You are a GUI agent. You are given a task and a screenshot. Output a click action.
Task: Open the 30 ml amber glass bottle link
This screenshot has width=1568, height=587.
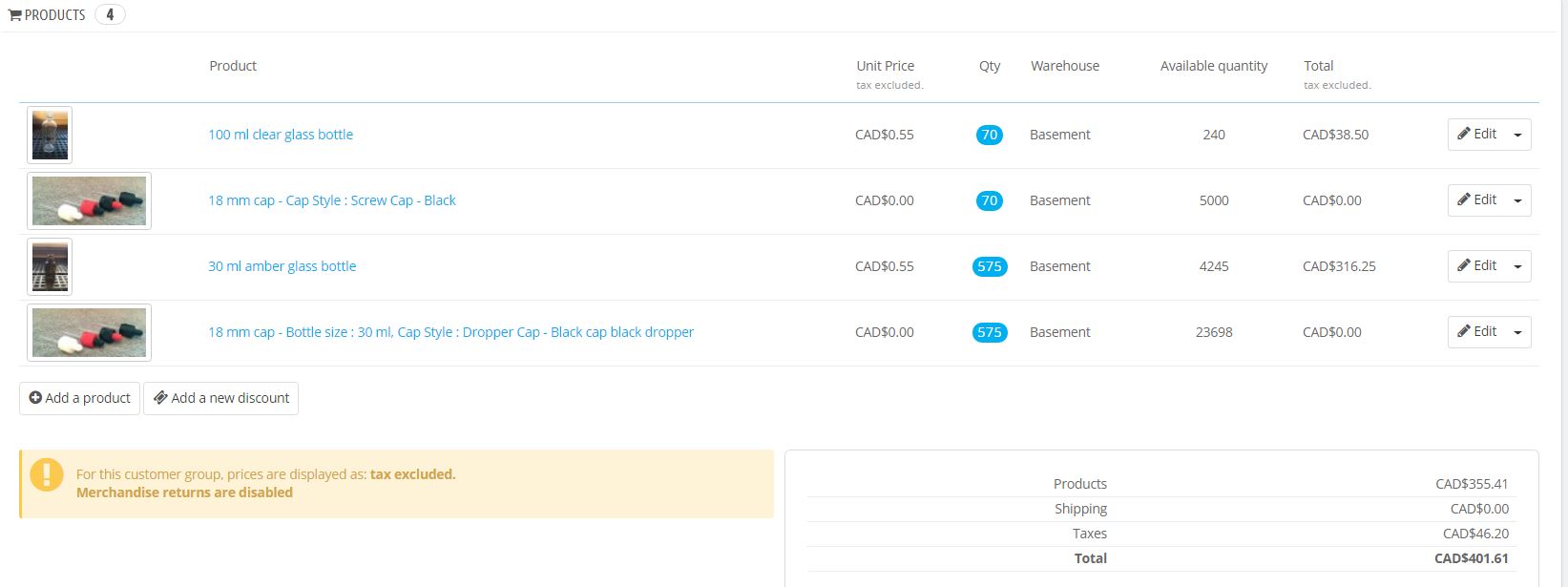(x=282, y=266)
